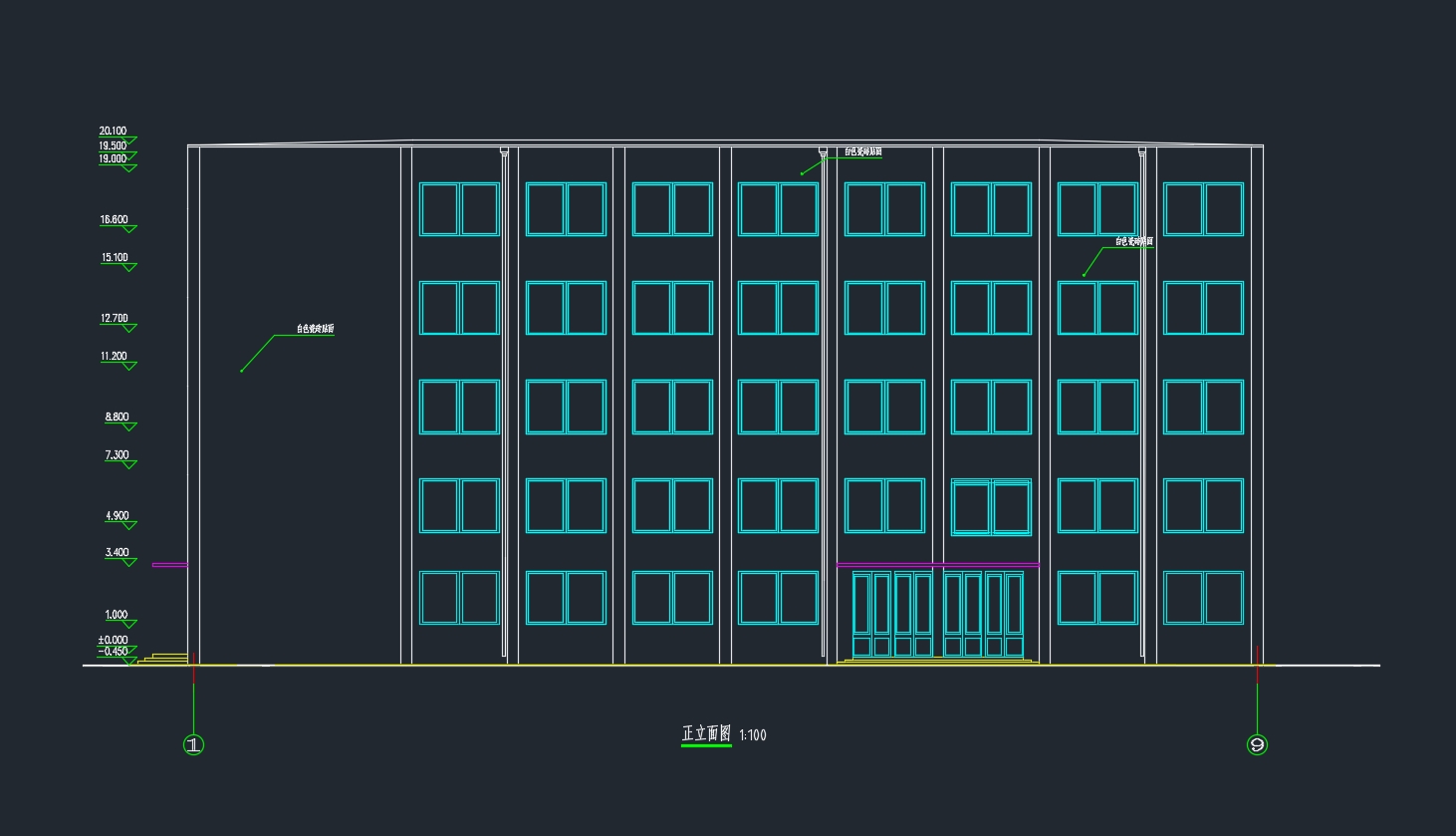Click the bottom-right ground floor window

pyautogui.click(x=1203, y=598)
